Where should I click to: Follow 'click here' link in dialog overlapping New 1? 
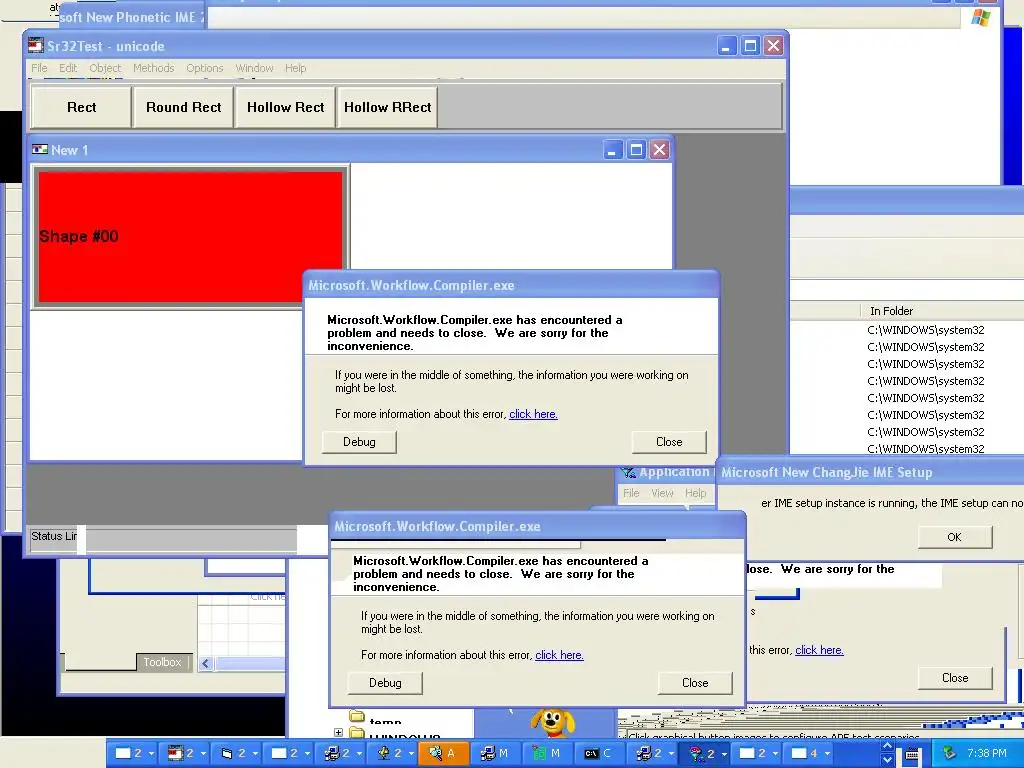533,414
